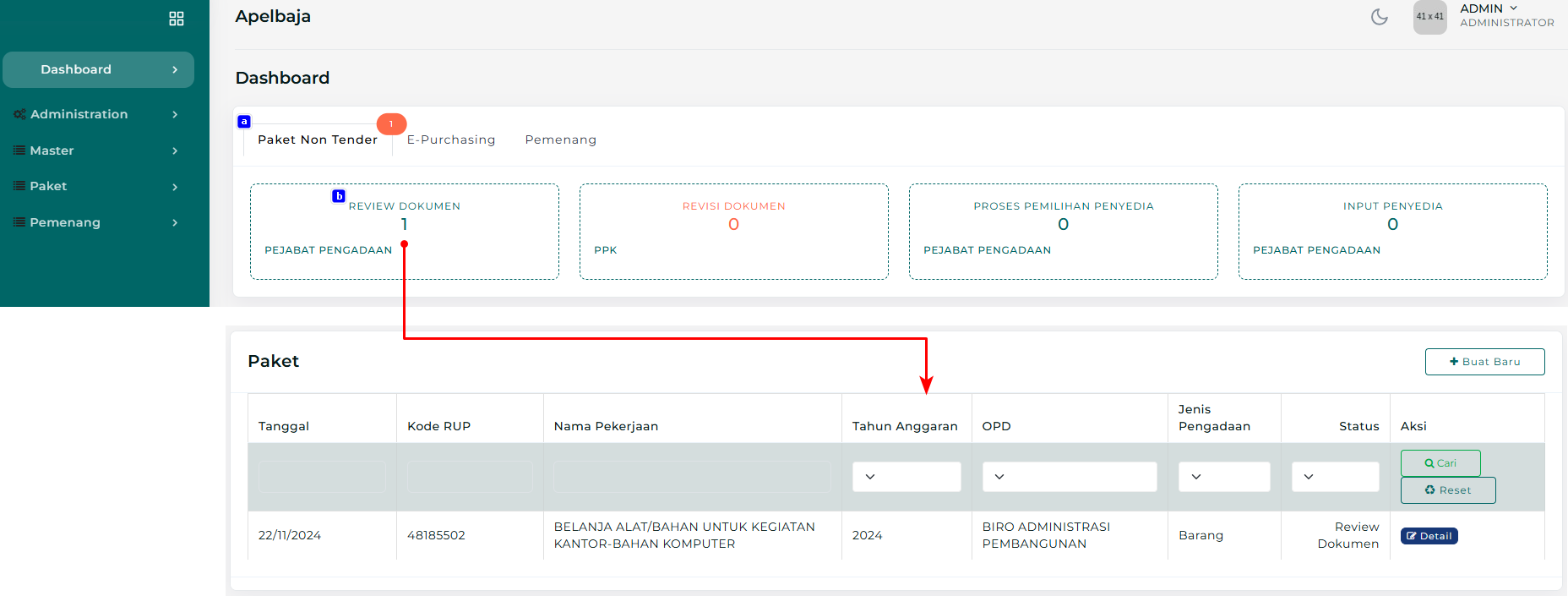Click the Buat Baru button

click(x=1484, y=362)
